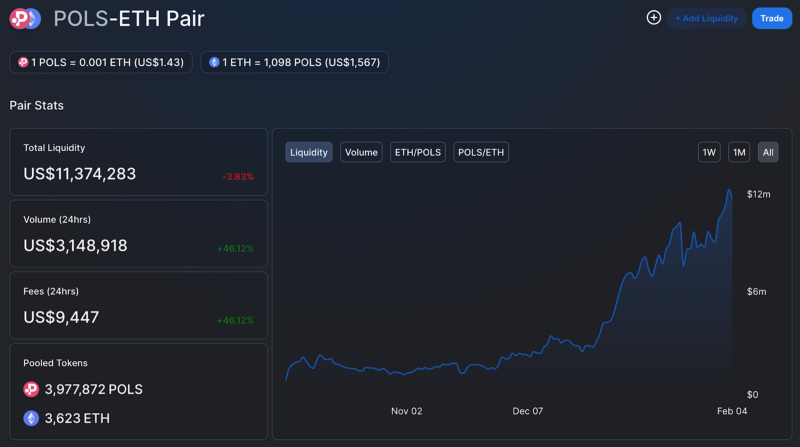
Task: Click the liquidity chart line peak
Action: click(729, 190)
